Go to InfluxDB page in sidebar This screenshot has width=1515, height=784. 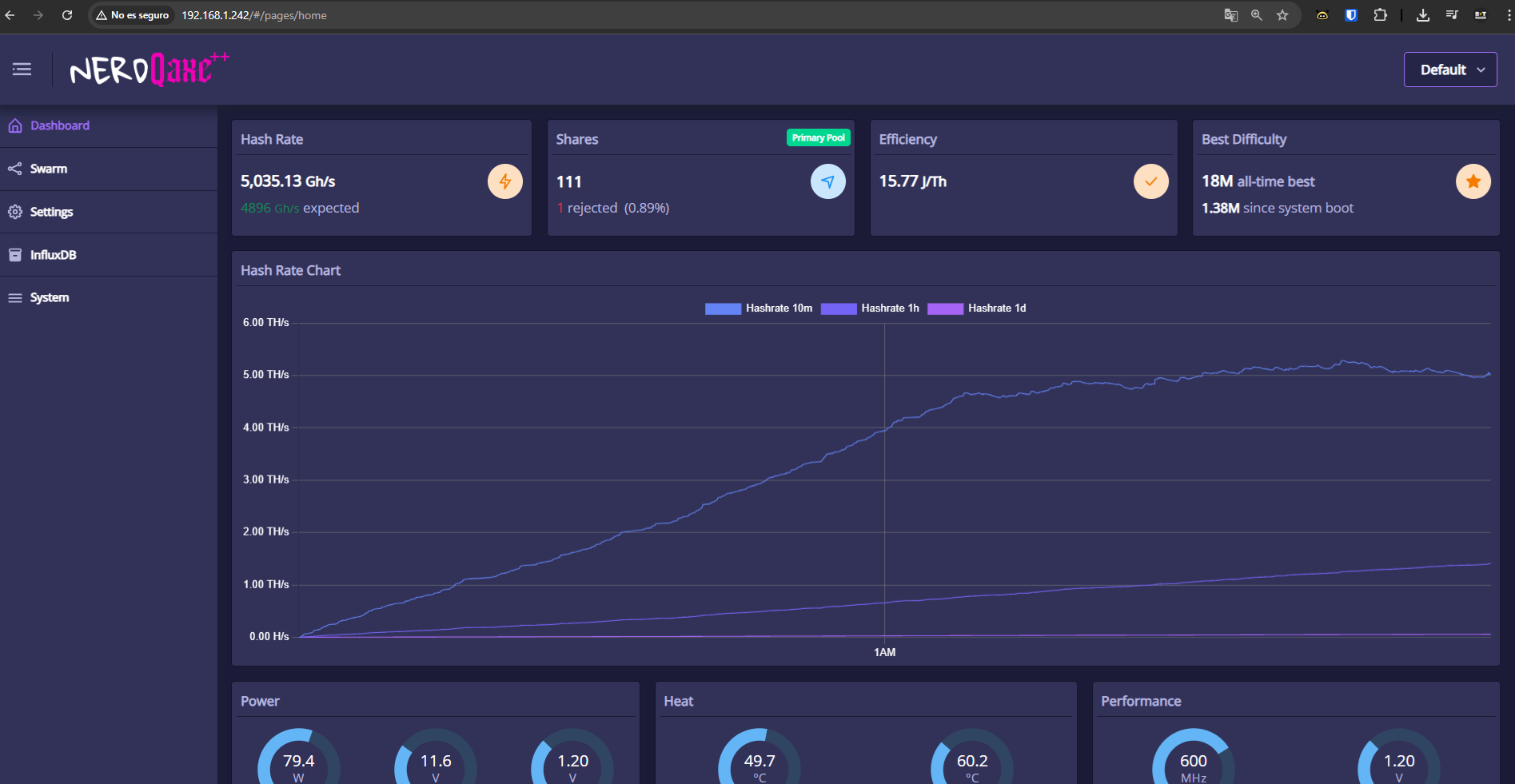pyautogui.click(x=53, y=255)
